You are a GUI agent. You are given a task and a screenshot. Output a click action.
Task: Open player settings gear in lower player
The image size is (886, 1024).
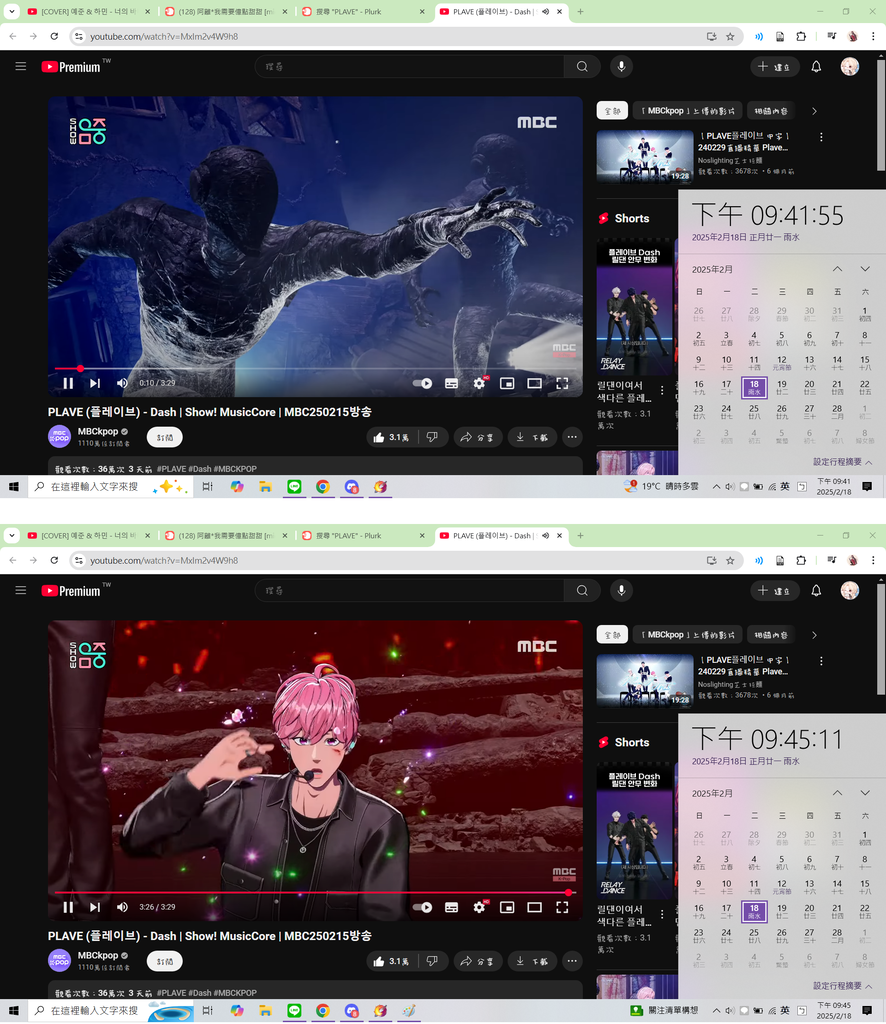479,907
